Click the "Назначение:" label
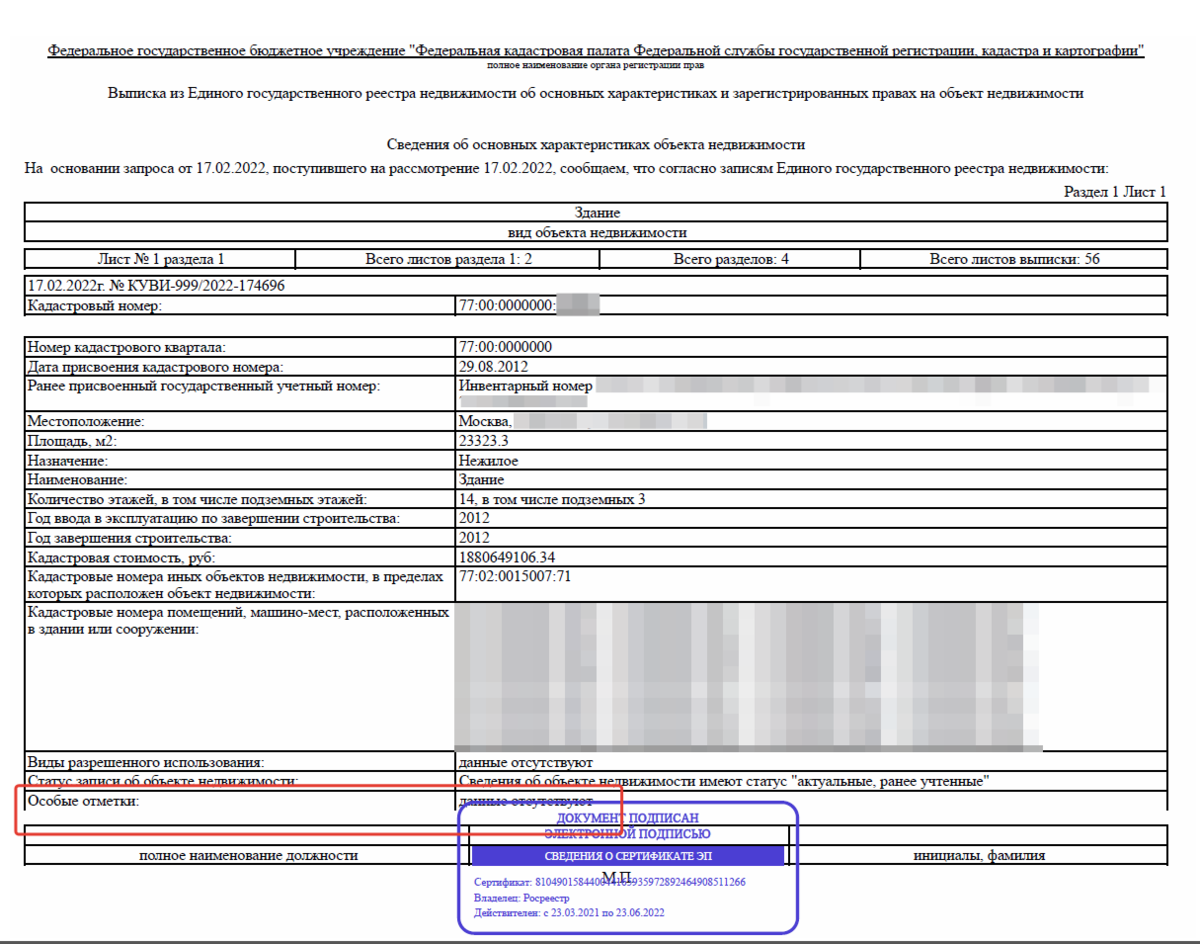The height and width of the screenshot is (944, 1200). coord(68,461)
